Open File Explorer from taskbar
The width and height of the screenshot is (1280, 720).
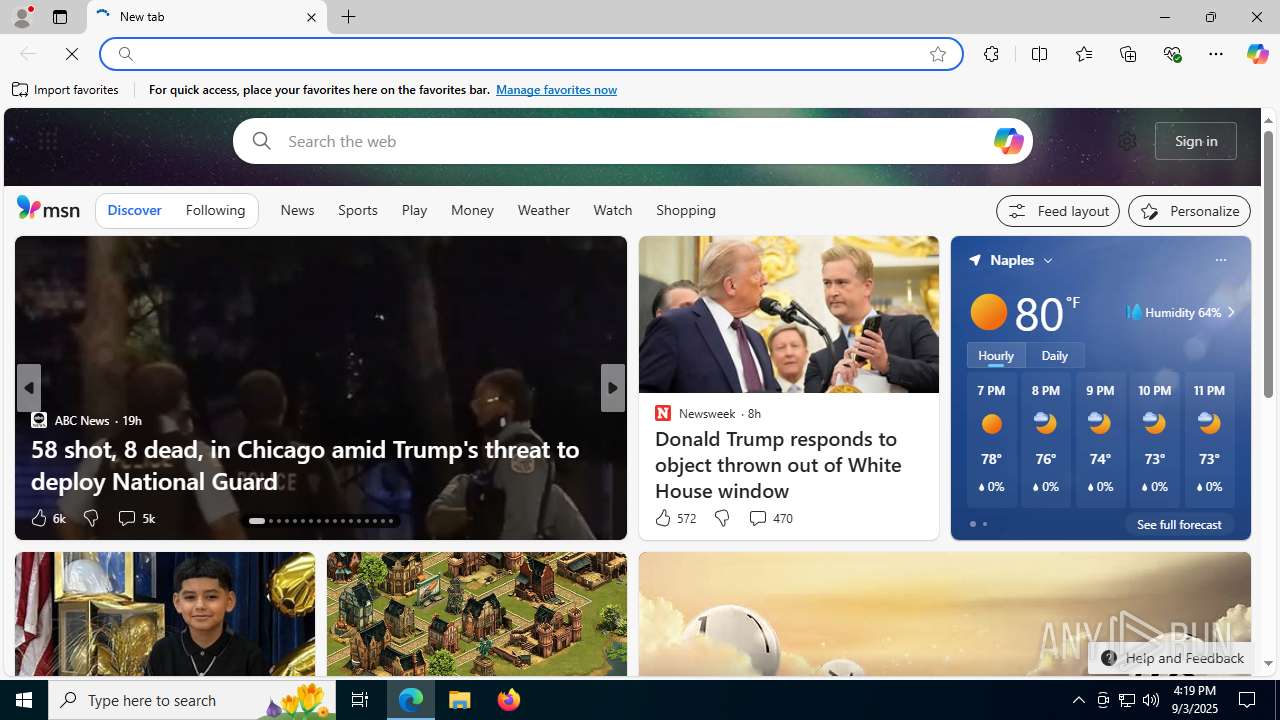click(460, 700)
